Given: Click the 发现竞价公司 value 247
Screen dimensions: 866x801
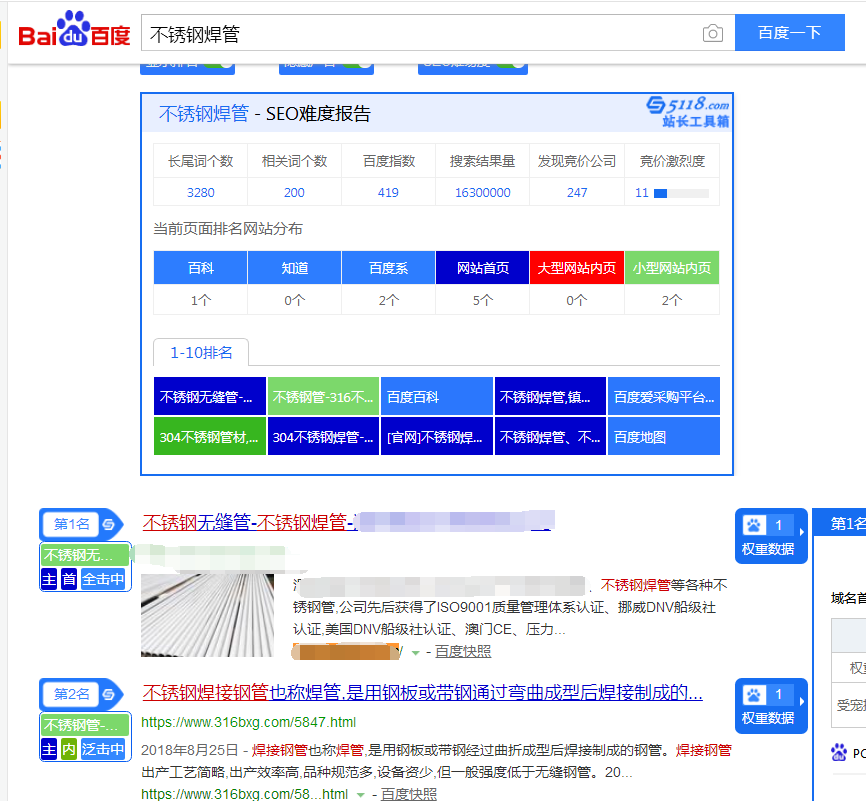Looking at the screenshot, I should 577,192.
